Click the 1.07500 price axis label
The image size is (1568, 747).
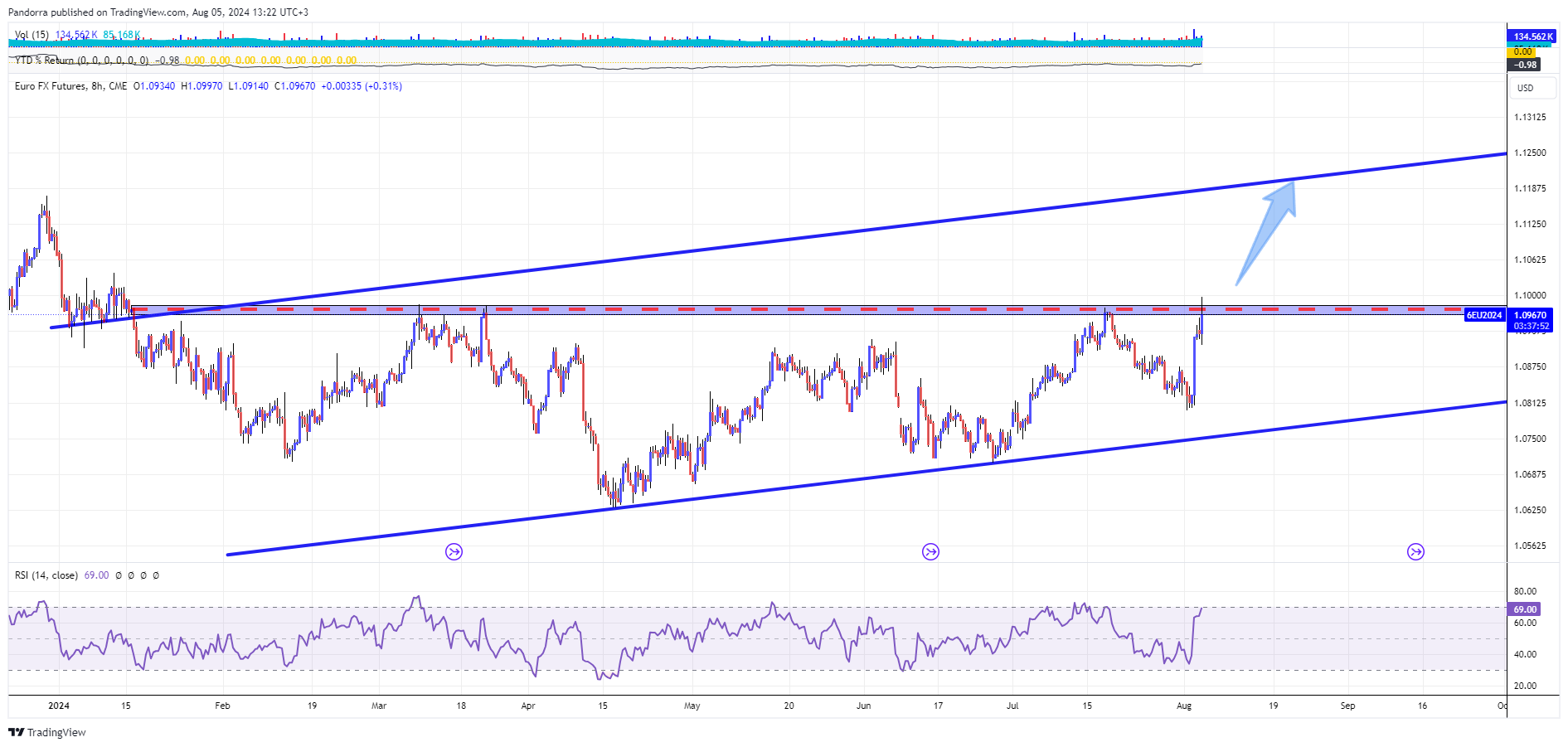pyautogui.click(x=1530, y=439)
